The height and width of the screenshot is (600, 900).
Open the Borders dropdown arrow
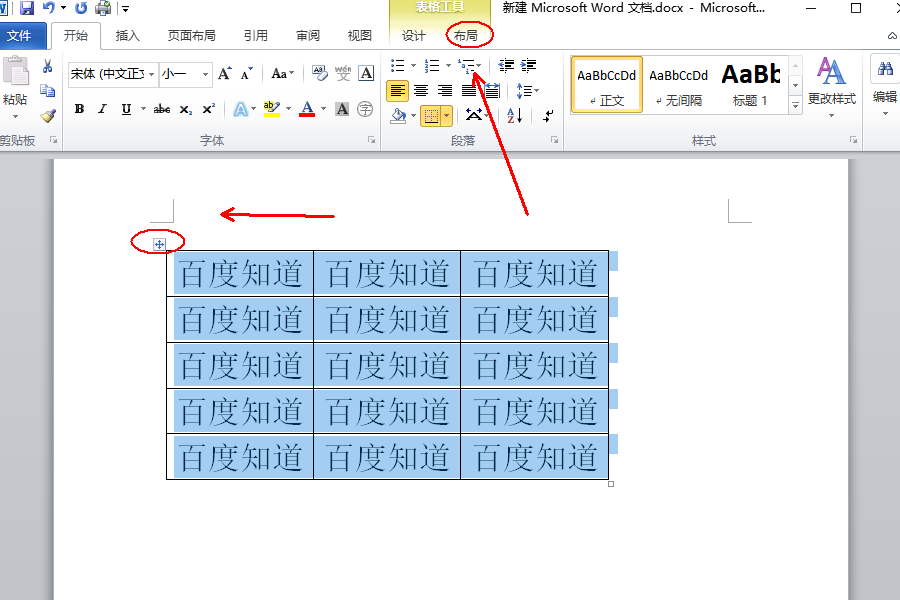pyautogui.click(x=447, y=115)
